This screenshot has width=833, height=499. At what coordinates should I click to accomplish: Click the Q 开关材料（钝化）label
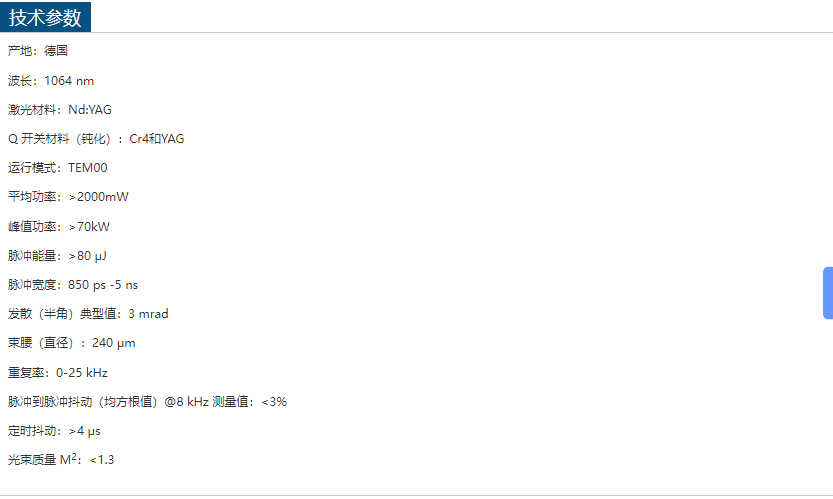(63, 138)
